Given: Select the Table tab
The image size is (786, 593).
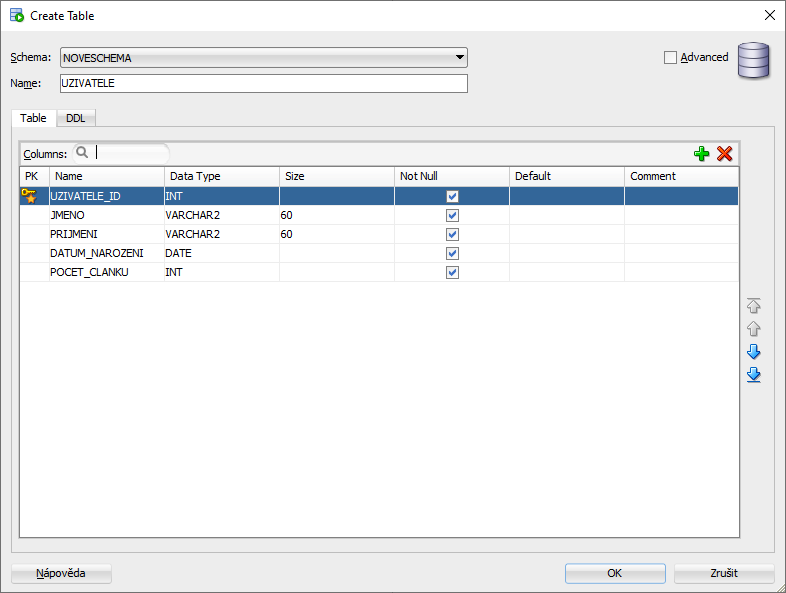Looking at the screenshot, I should (x=33, y=118).
